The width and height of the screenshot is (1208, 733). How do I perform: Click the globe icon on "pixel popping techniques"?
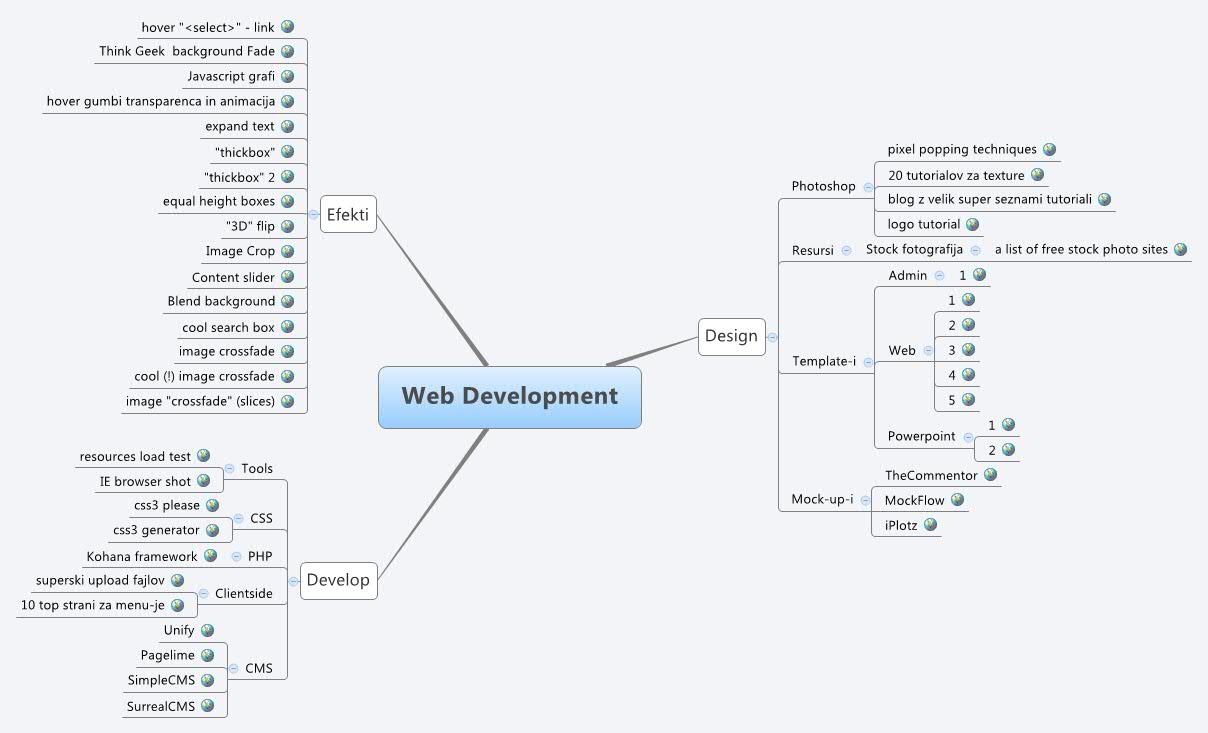pyautogui.click(x=1049, y=149)
